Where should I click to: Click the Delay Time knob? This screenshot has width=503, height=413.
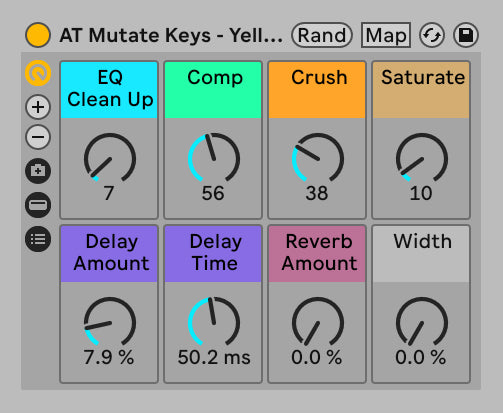214,322
